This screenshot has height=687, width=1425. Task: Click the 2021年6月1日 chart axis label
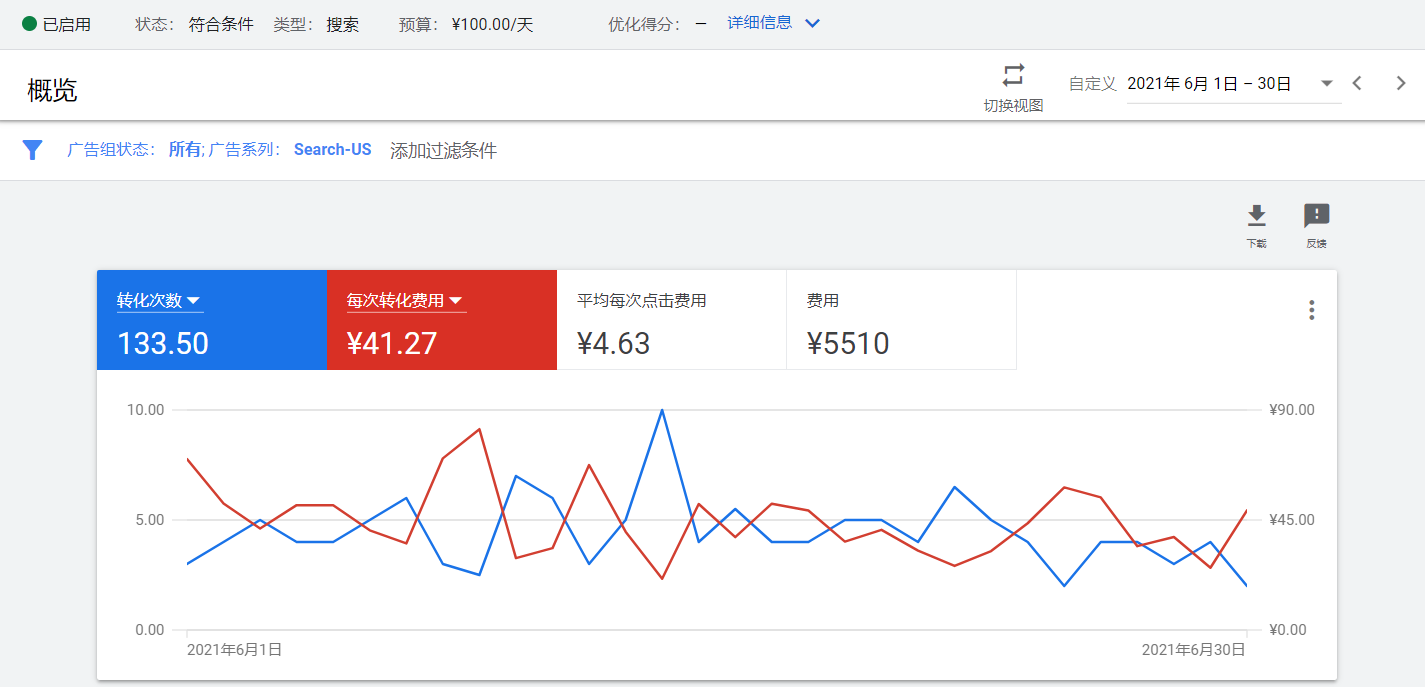234,650
